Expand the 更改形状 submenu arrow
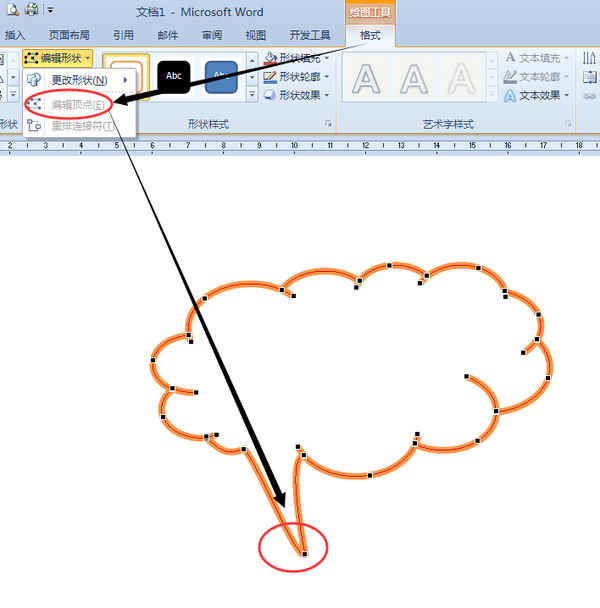600x608 pixels. [x=125, y=80]
